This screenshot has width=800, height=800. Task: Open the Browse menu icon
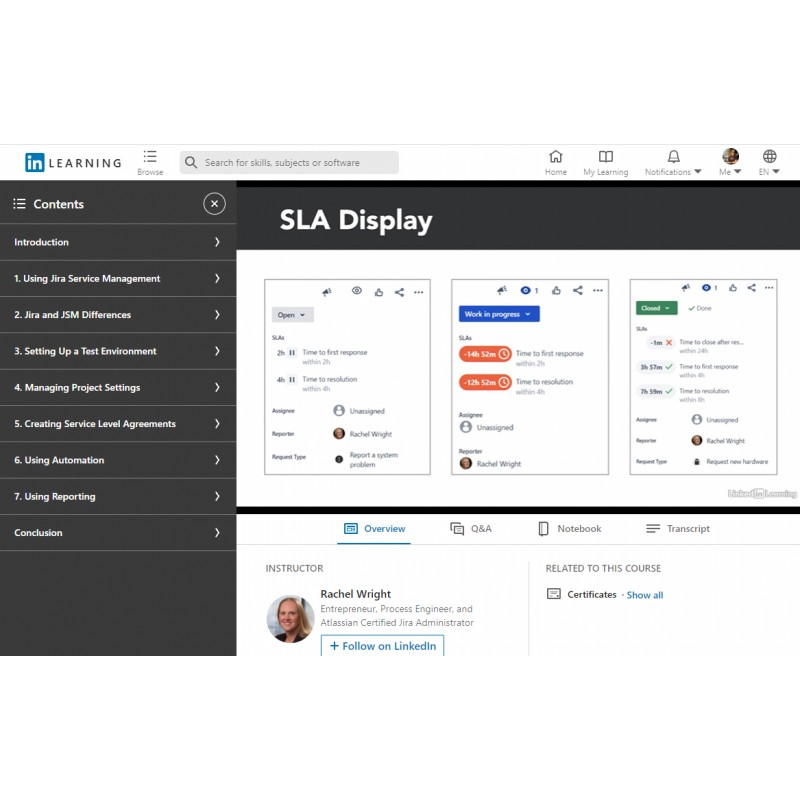click(150, 157)
